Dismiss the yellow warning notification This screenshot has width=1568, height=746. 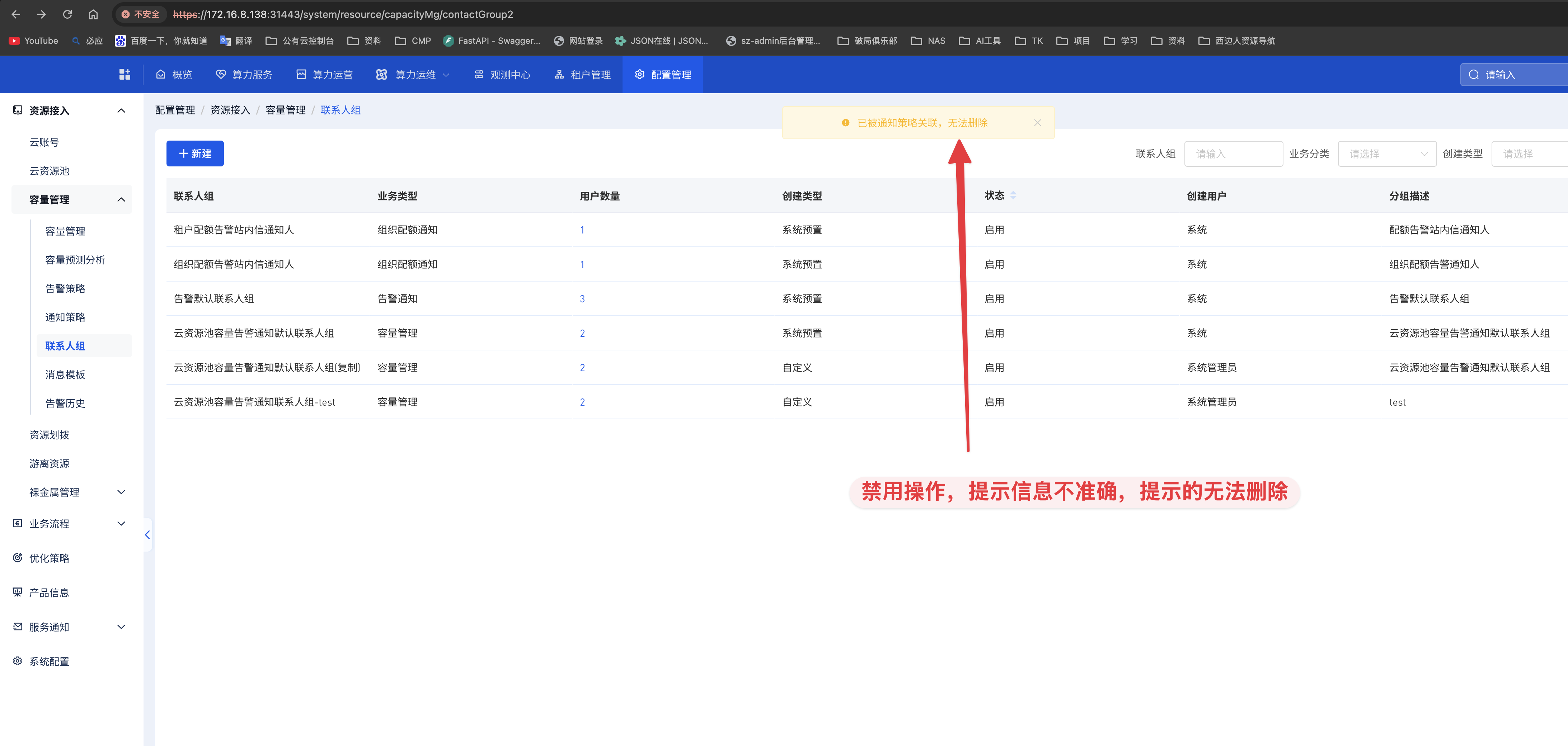click(x=1038, y=122)
